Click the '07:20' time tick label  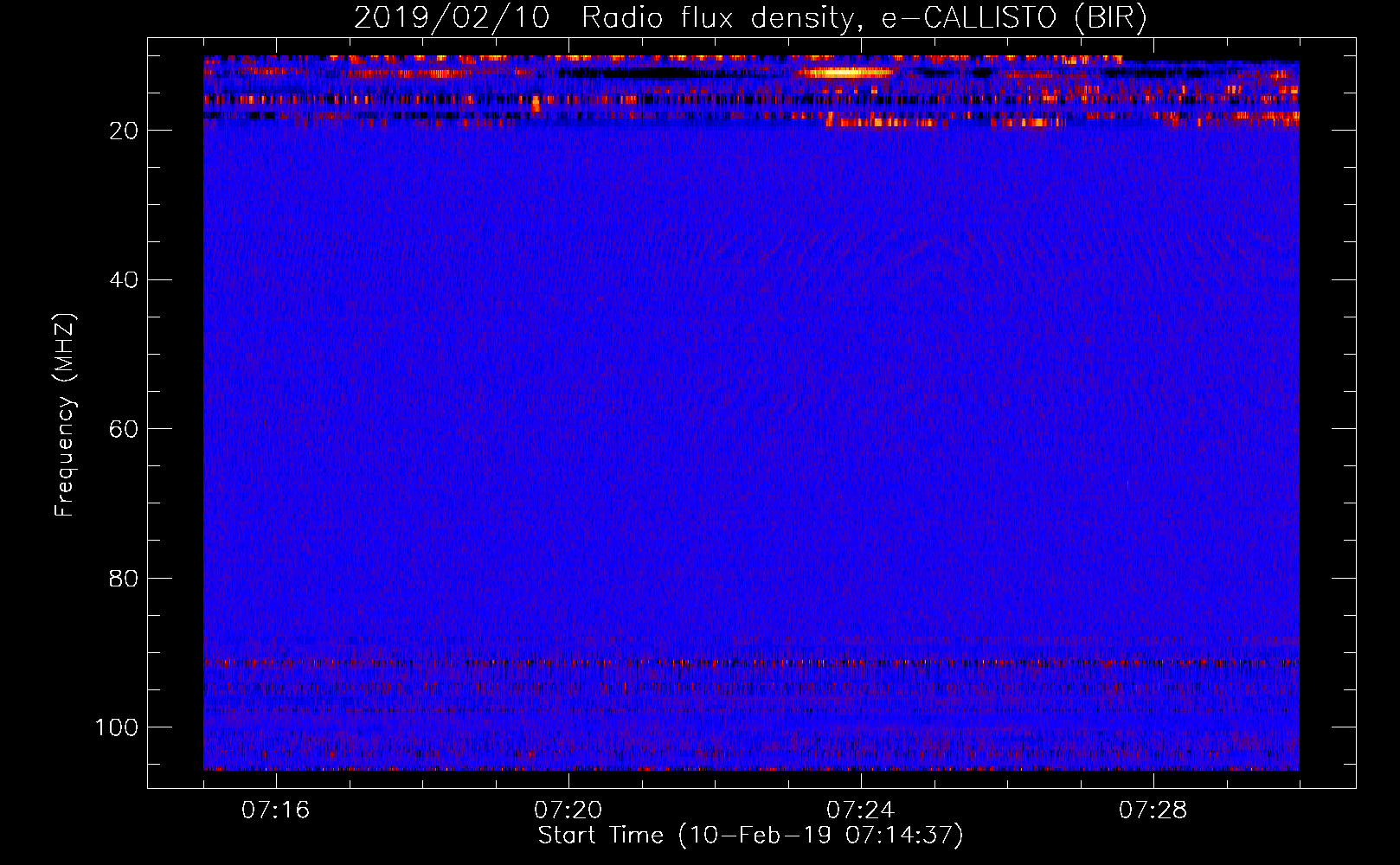tap(568, 811)
